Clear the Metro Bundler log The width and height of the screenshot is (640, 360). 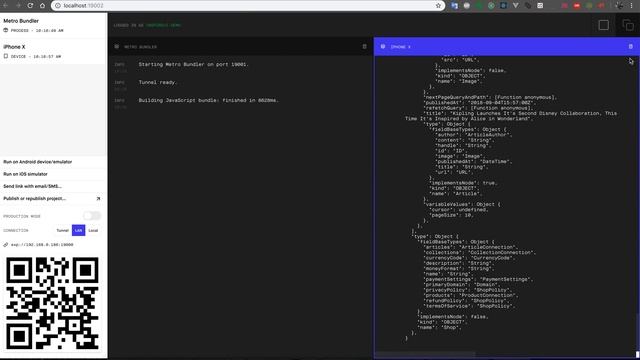tap(364, 47)
